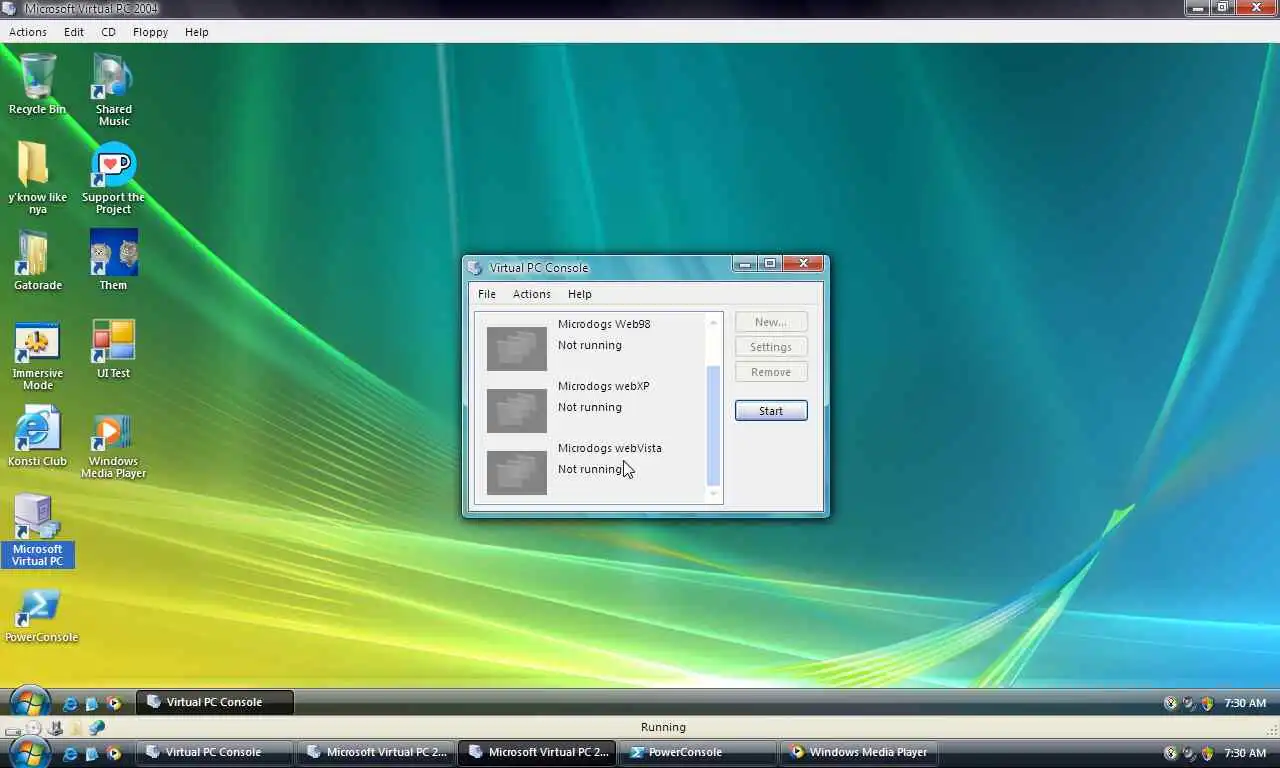
Task: Open the CD menu
Action: [x=108, y=32]
